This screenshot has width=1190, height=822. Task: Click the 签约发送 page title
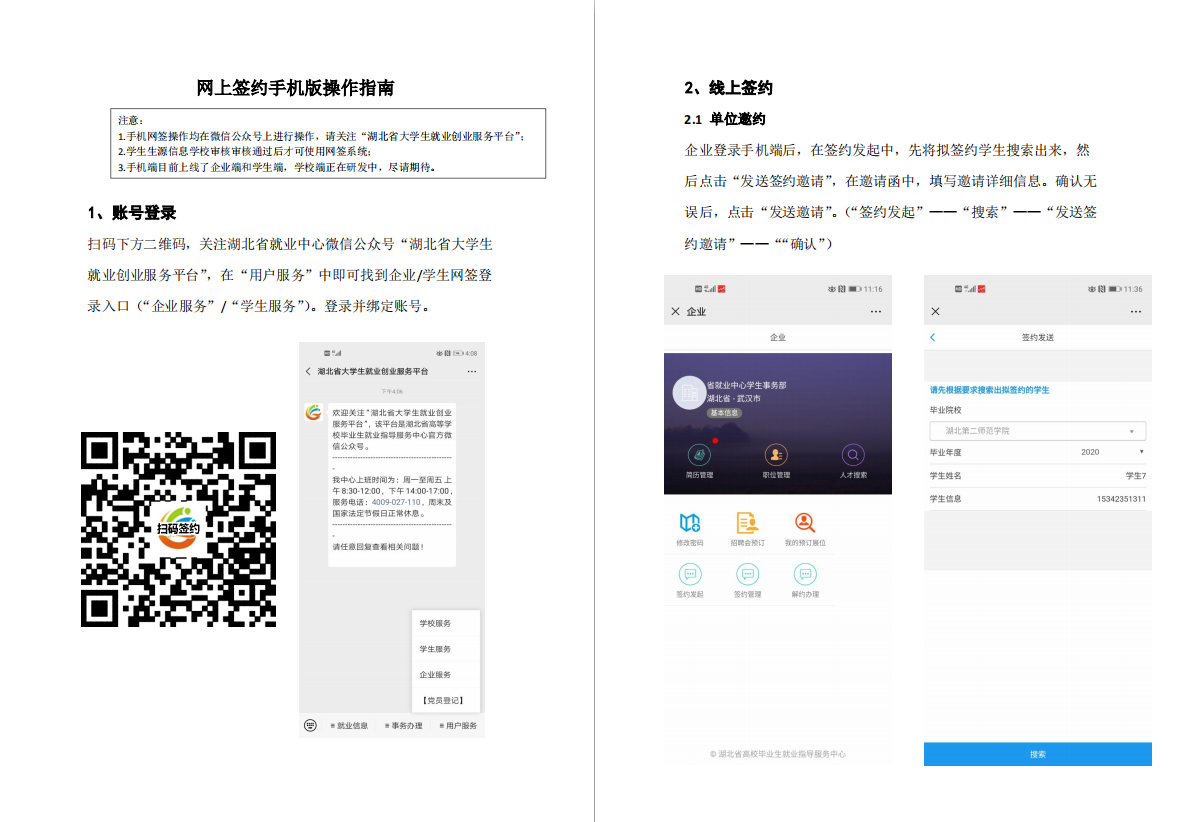[1037, 338]
